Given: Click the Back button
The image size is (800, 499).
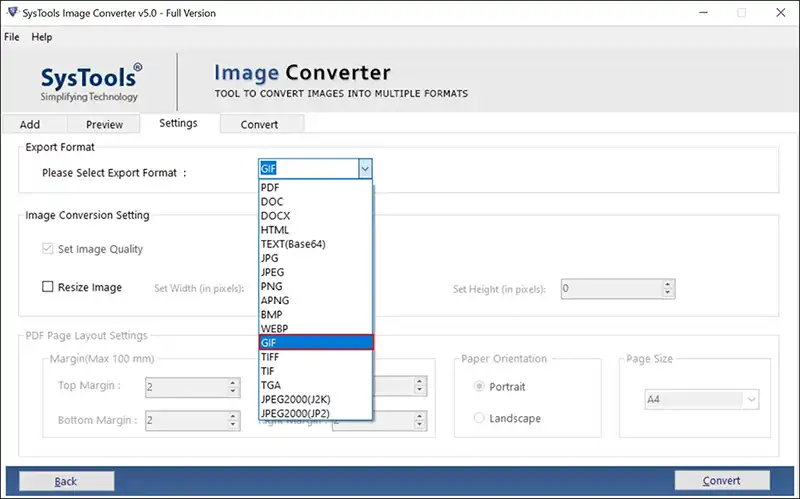Looking at the screenshot, I should point(66,481).
